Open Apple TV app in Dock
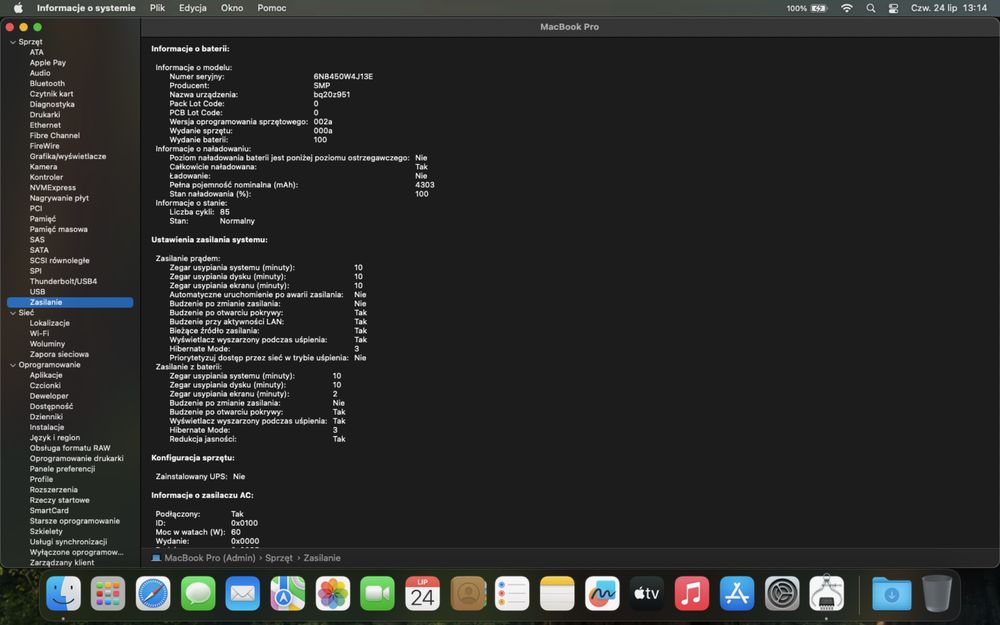Screen dimensions: 1000x625 [647, 594]
